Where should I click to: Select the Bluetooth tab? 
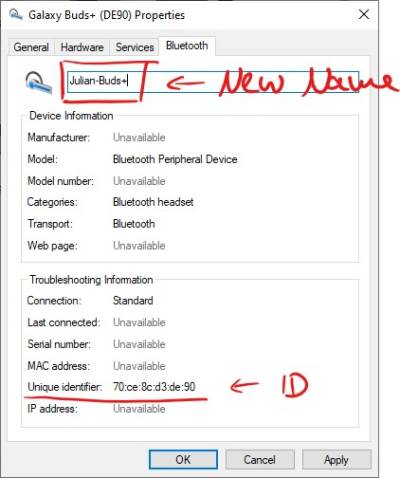[187, 46]
